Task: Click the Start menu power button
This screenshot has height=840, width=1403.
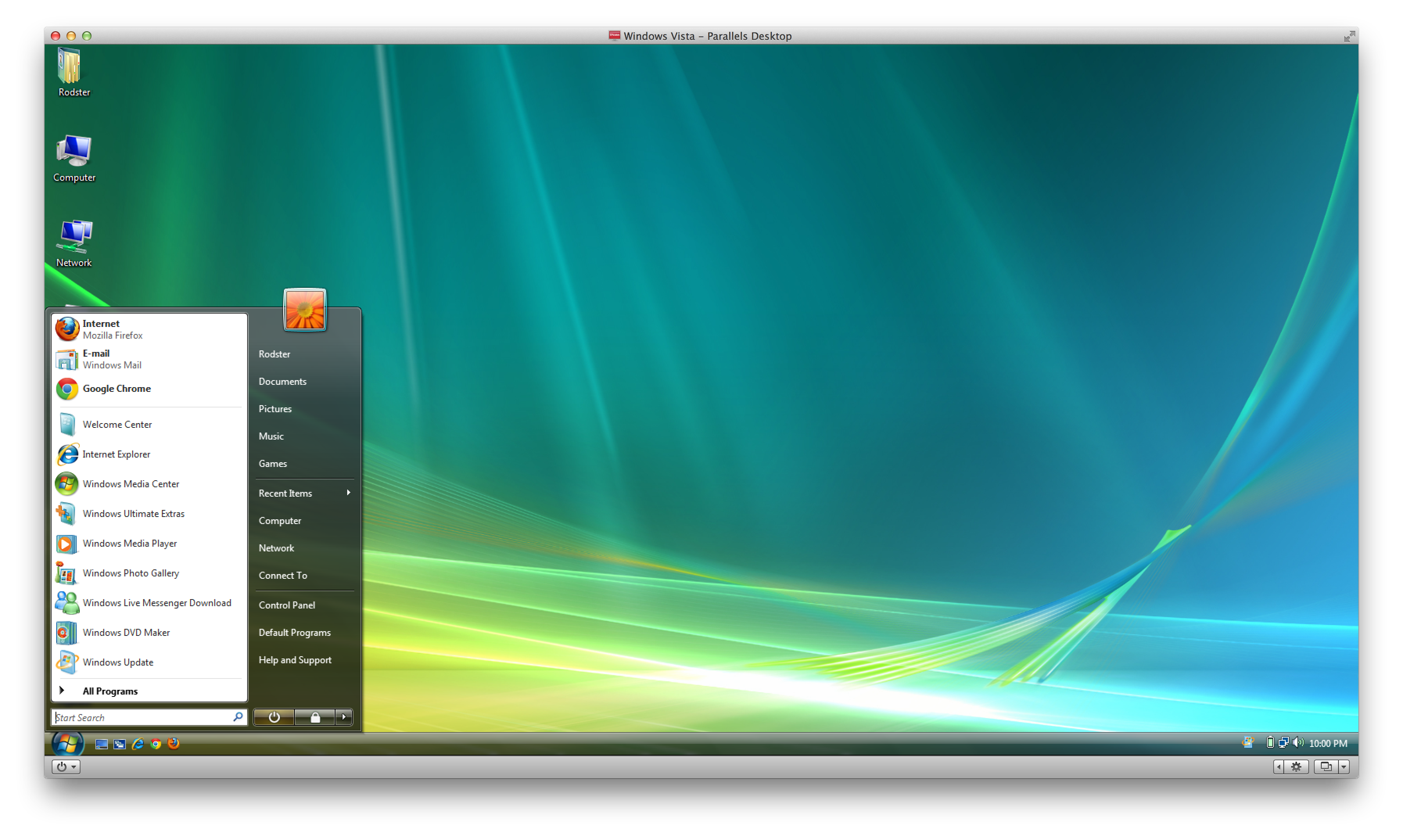Action: point(274,717)
